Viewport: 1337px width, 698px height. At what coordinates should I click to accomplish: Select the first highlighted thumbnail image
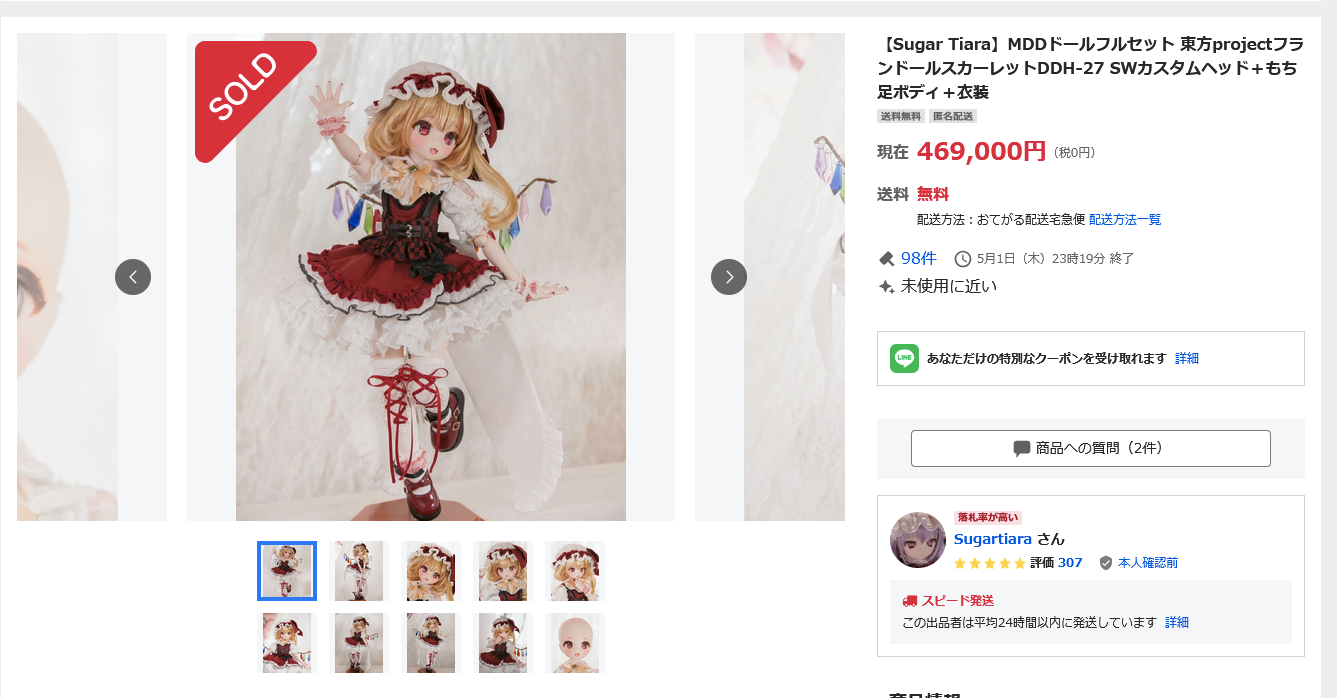[x=287, y=571]
